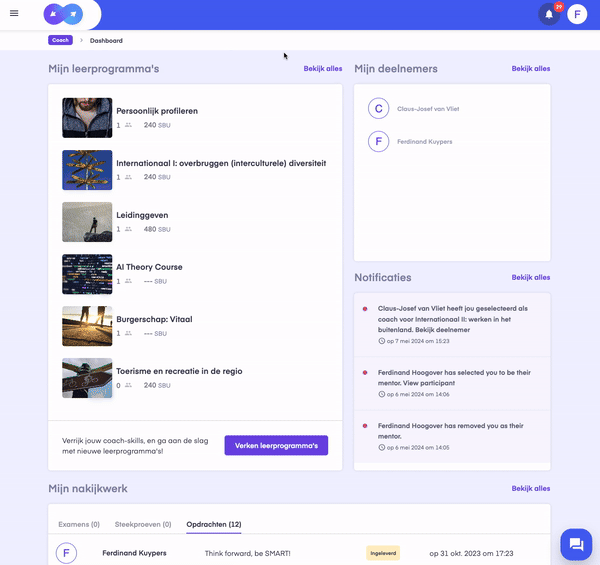This screenshot has width=600, height=565.
Task: Open Ferdinand Kuypers avatar in Mijn deelnemers
Action: click(x=378, y=142)
